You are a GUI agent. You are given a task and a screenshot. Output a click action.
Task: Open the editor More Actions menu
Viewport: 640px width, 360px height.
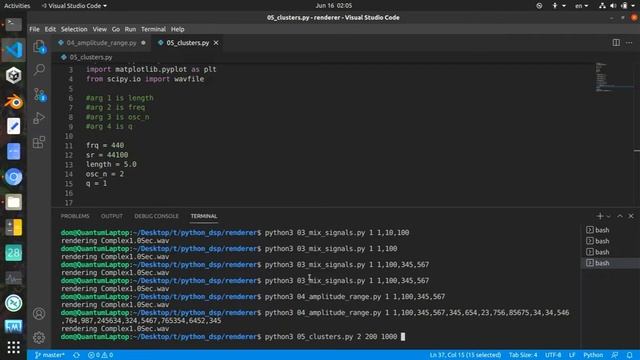[x=629, y=42]
